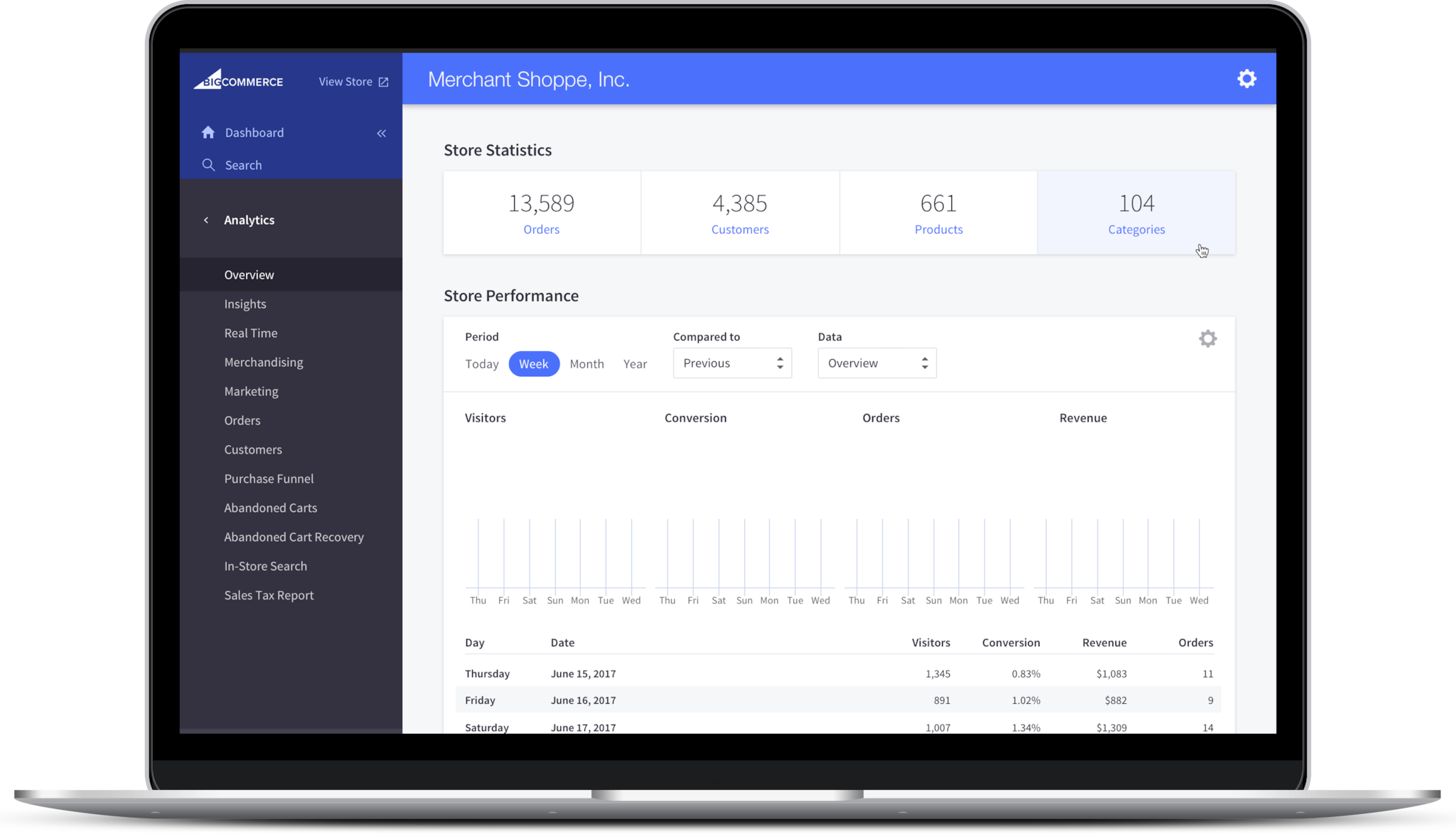Set period to Month
Viewport: 1456px width, 834px height.
pyautogui.click(x=587, y=364)
